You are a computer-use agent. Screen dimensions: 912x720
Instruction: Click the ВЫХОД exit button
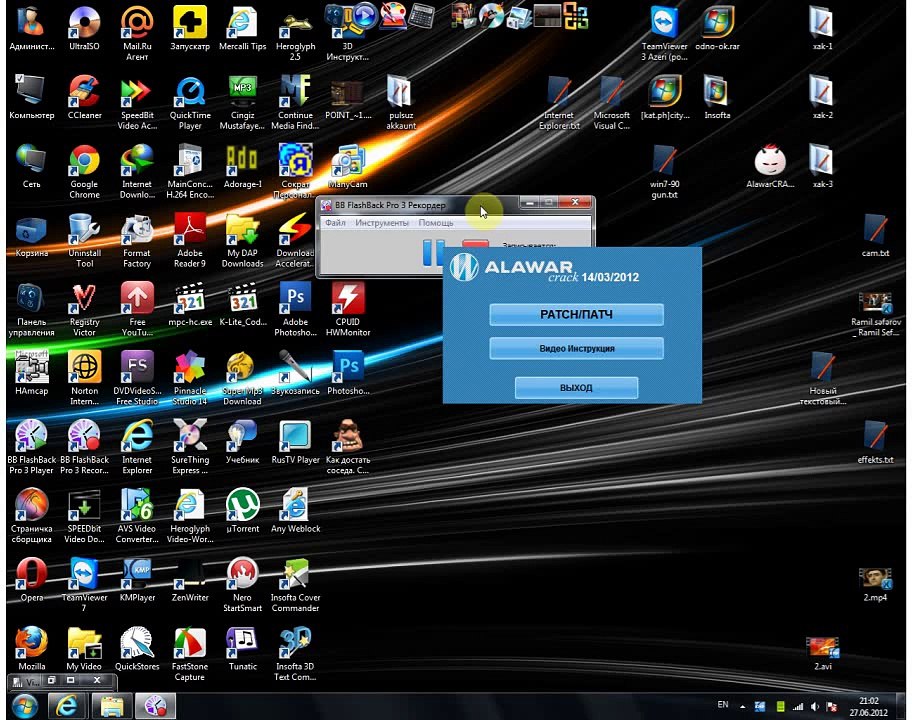576,388
